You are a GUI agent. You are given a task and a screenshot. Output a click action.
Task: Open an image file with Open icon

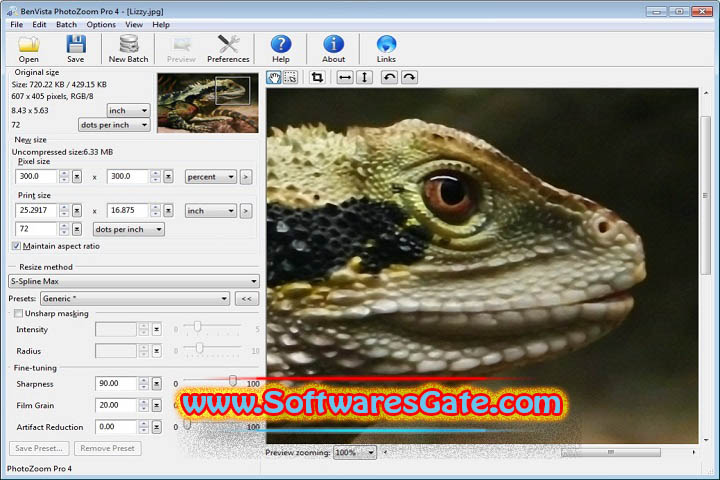click(29, 49)
